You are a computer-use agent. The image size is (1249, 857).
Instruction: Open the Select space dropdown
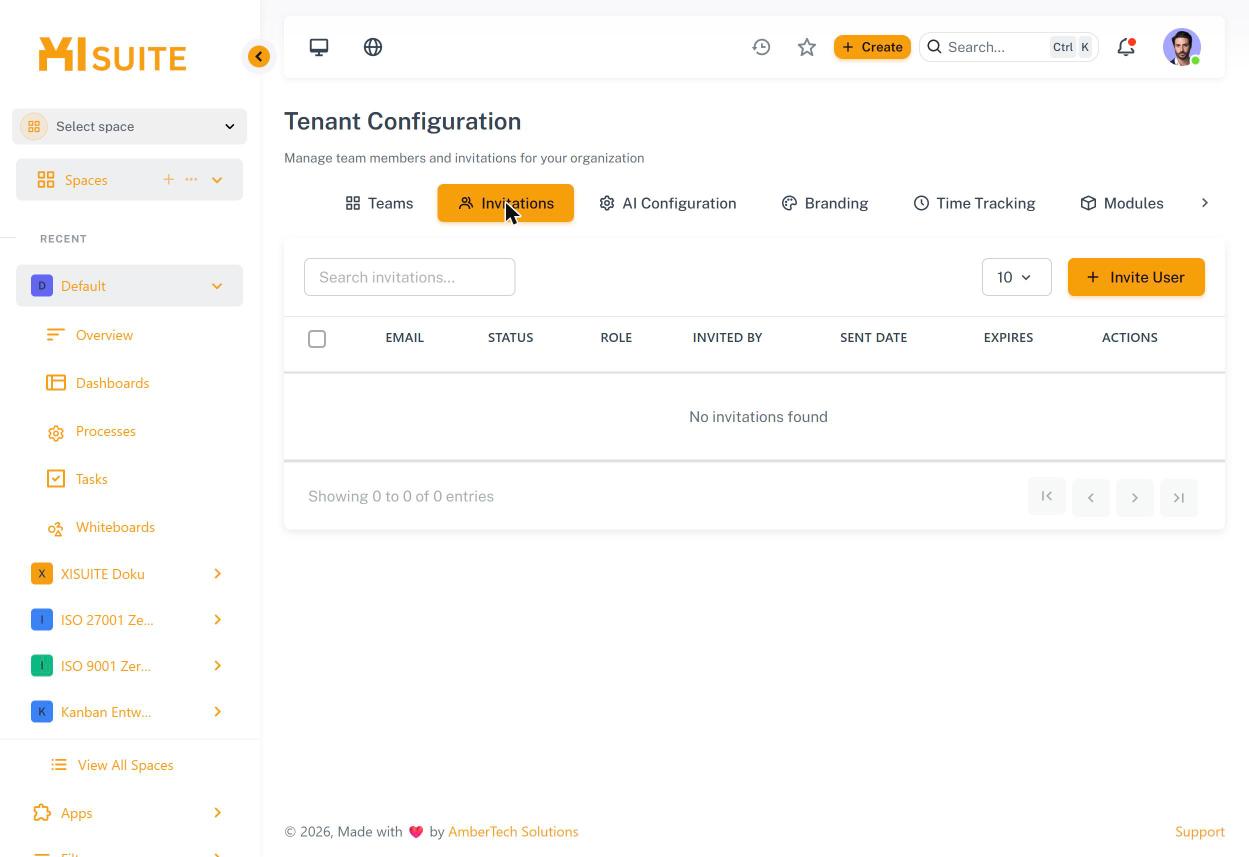tap(130, 127)
